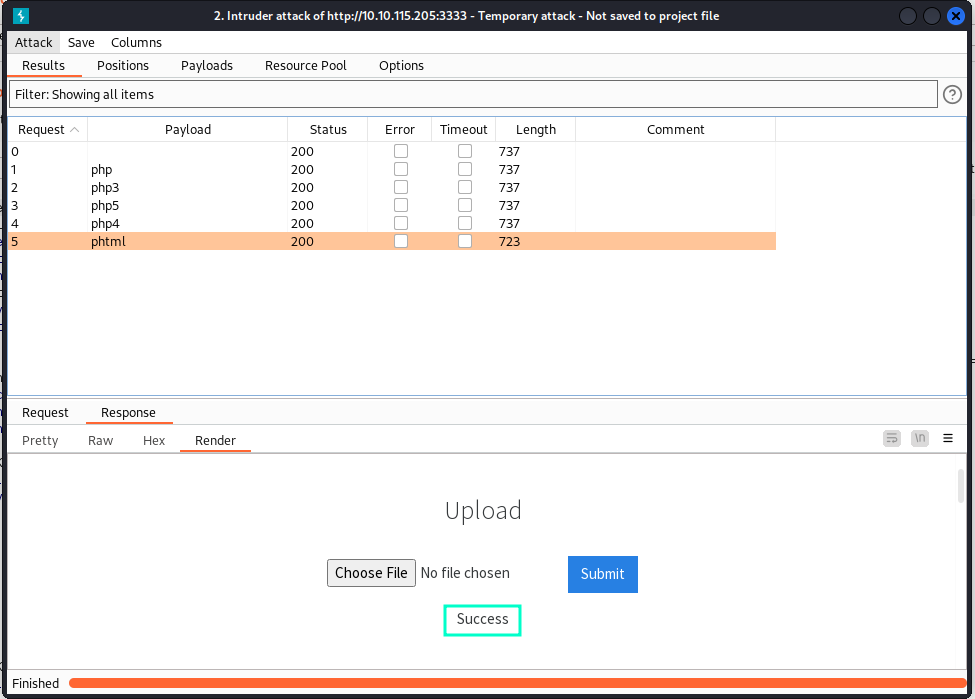Open the Columns menu
The height and width of the screenshot is (699, 975).
pyautogui.click(x=136, y=42)
